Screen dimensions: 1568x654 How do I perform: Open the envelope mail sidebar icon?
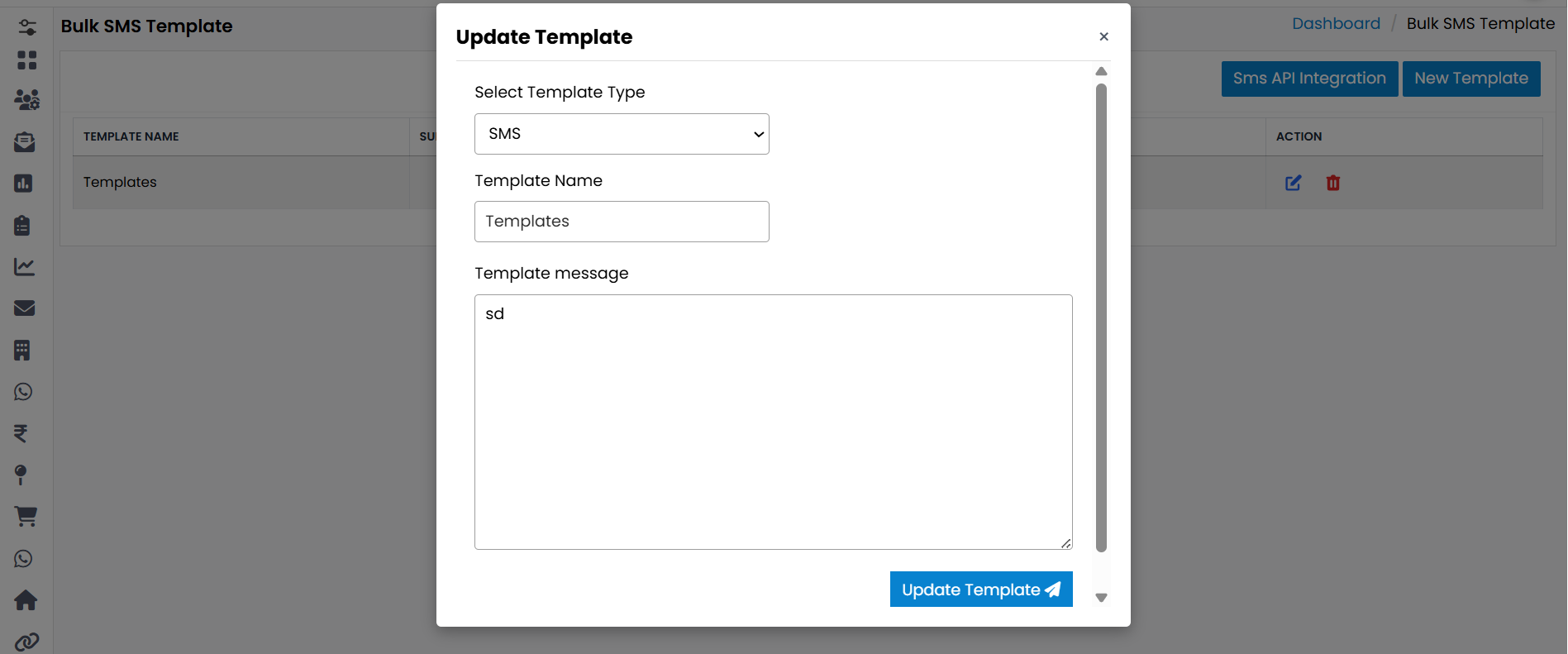click(x=25, y=308)
